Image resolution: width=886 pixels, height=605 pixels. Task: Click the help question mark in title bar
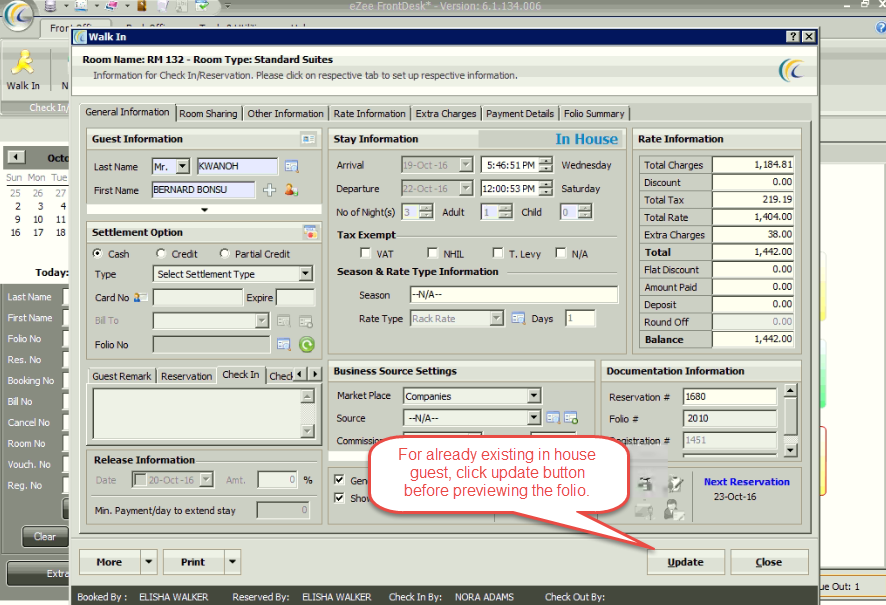coord(793,37)
